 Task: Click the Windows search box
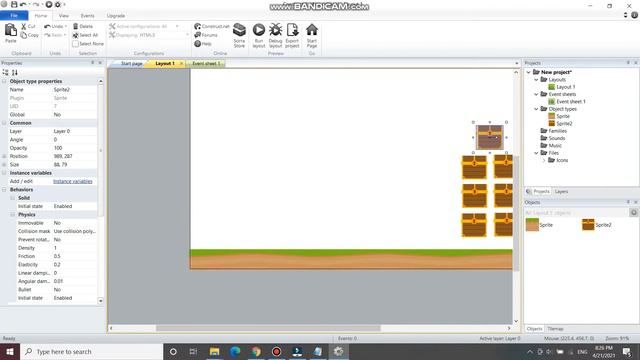(x=92, y=351)
